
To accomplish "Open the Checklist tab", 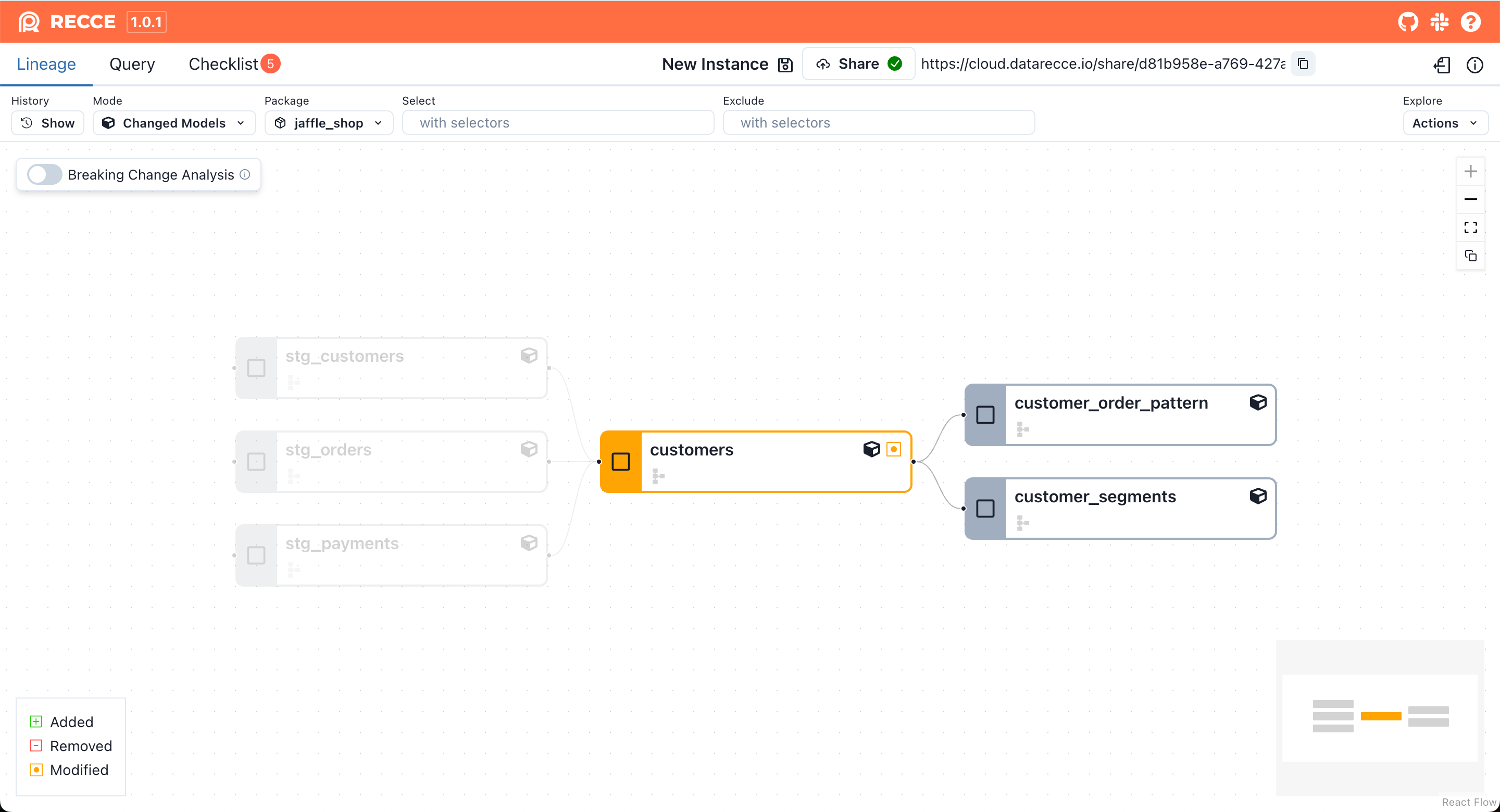I will pyautogui.click(x=223, y=64).
